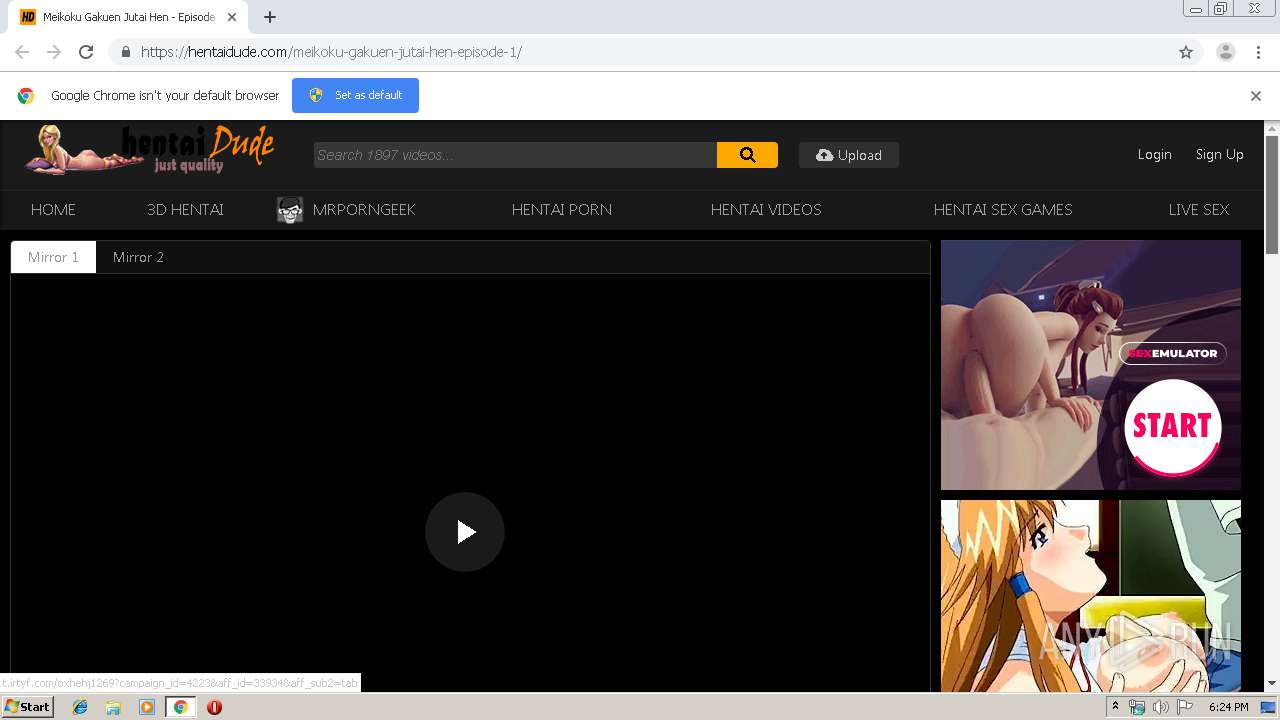The height and width of the screenshot is (720, 1280).
Task: Click the MrPornGeek glasses icon
Action: (x=290, y=210)
